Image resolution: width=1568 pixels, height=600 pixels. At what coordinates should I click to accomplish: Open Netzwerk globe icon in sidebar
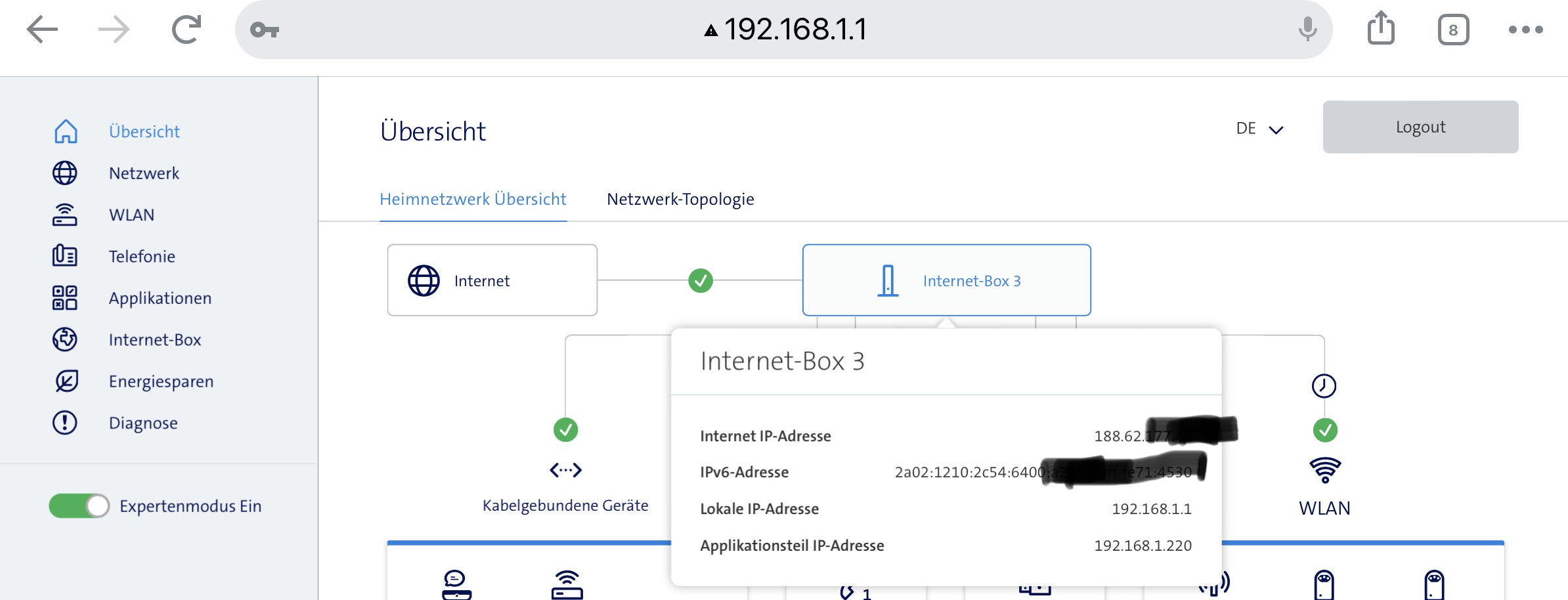pyautogui.click(x=65, y=173)
